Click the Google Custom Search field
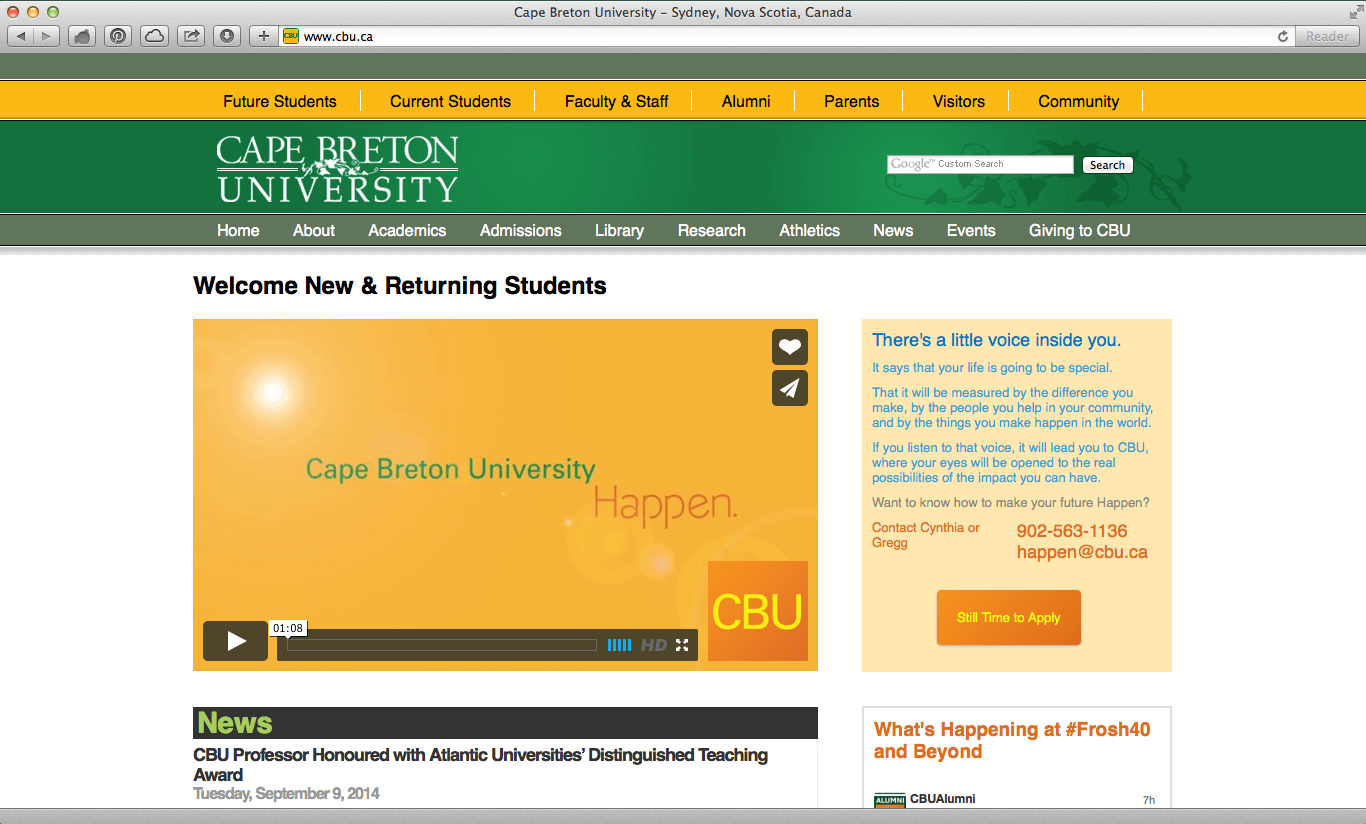 click(x=980, y=164)
